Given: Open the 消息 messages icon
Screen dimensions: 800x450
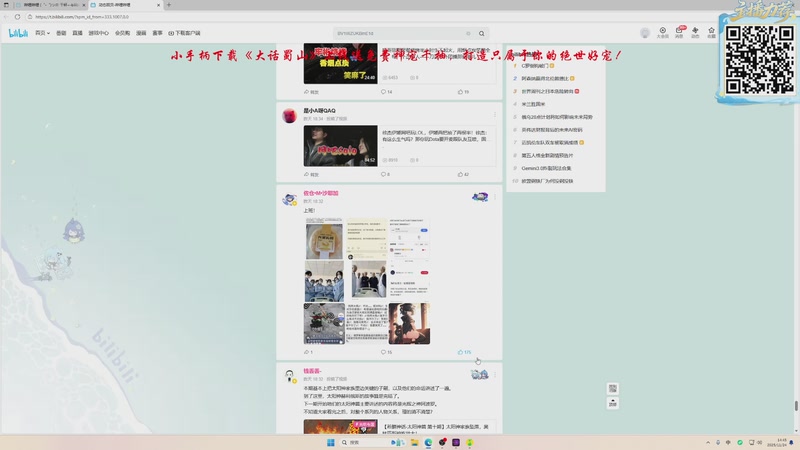Looking at the screenshot, I should click(679, 33).
